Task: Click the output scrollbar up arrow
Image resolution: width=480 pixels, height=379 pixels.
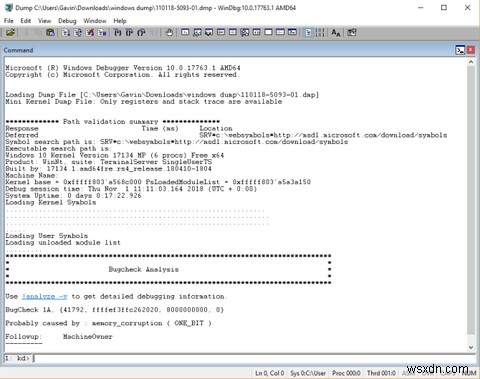Action: 471,62
